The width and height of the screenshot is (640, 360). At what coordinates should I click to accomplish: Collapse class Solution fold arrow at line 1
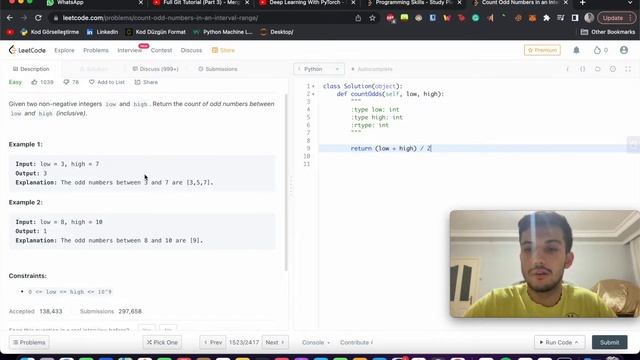(x=313, y=87)
